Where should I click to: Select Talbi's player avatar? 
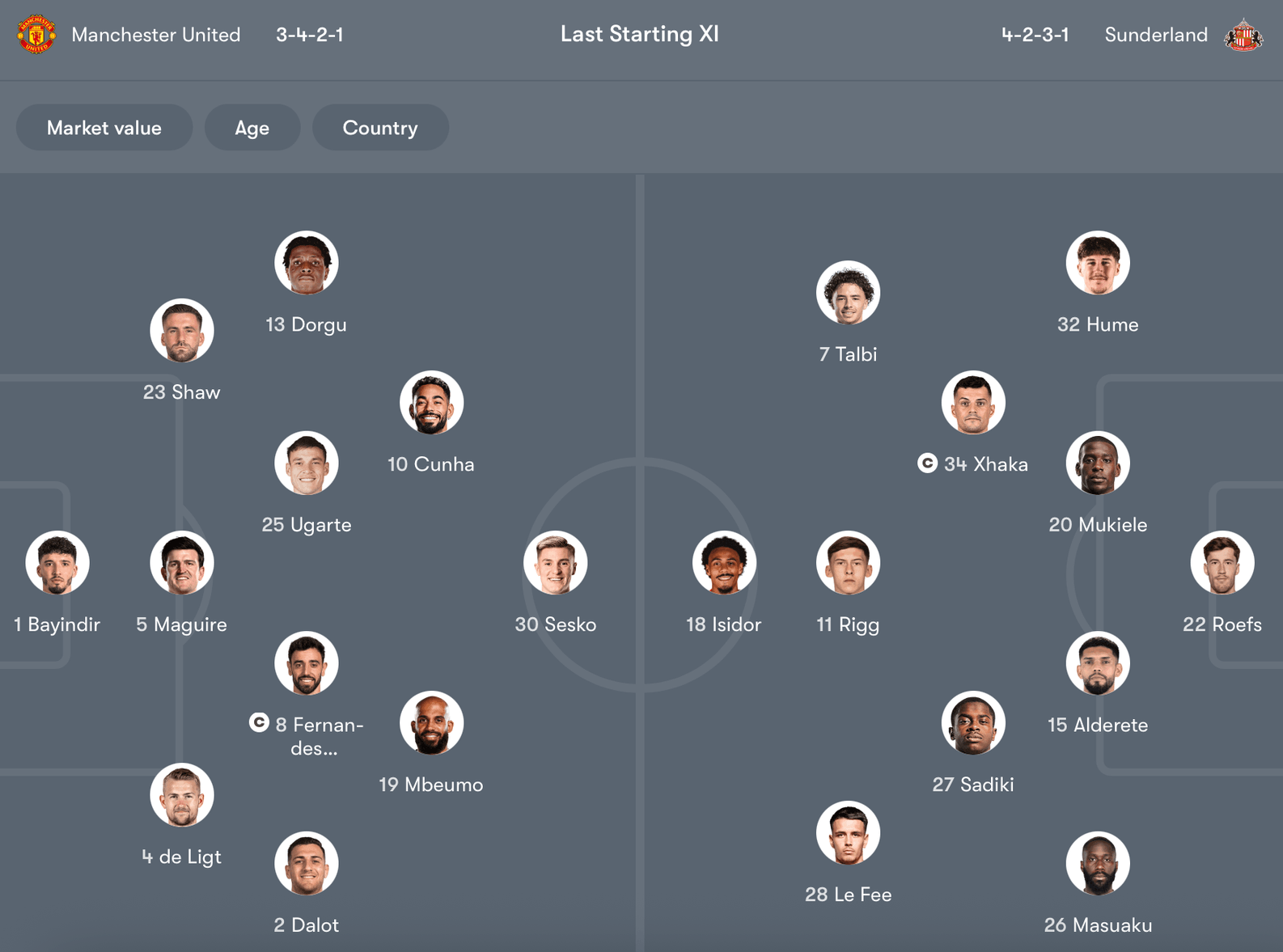tap(848, 293)
